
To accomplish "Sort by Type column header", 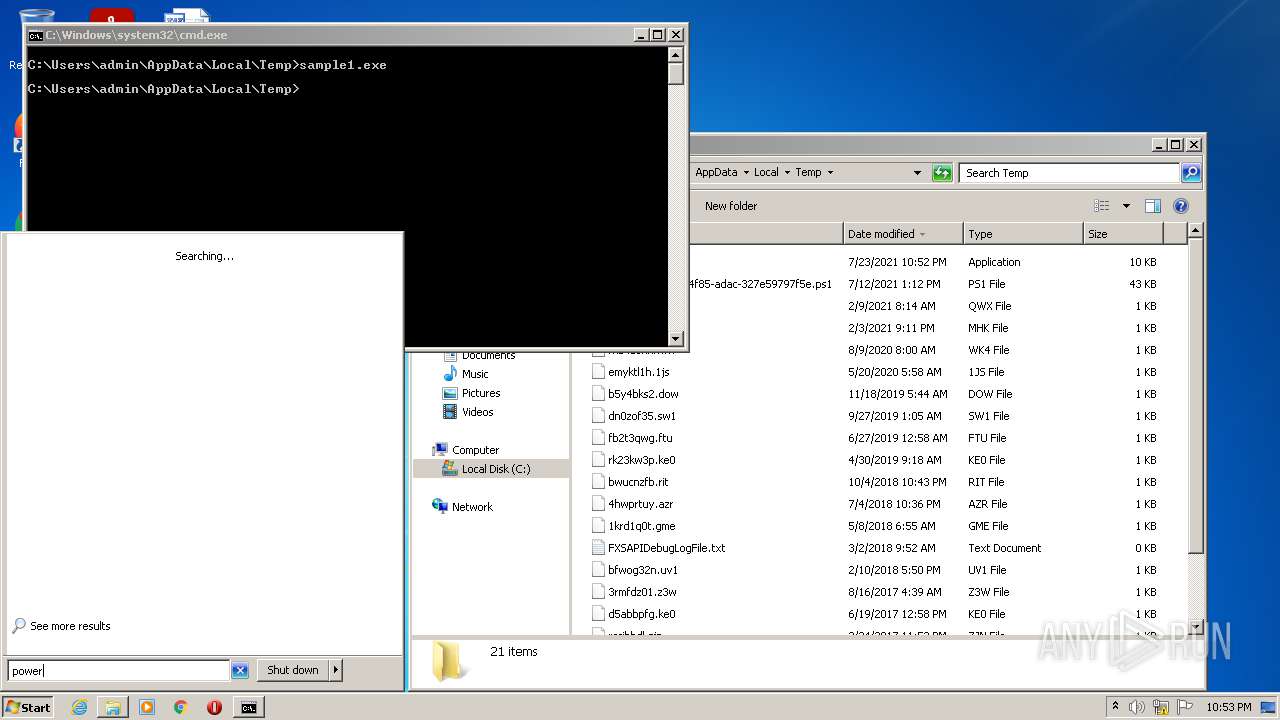I will click(x=1023, y=234).
